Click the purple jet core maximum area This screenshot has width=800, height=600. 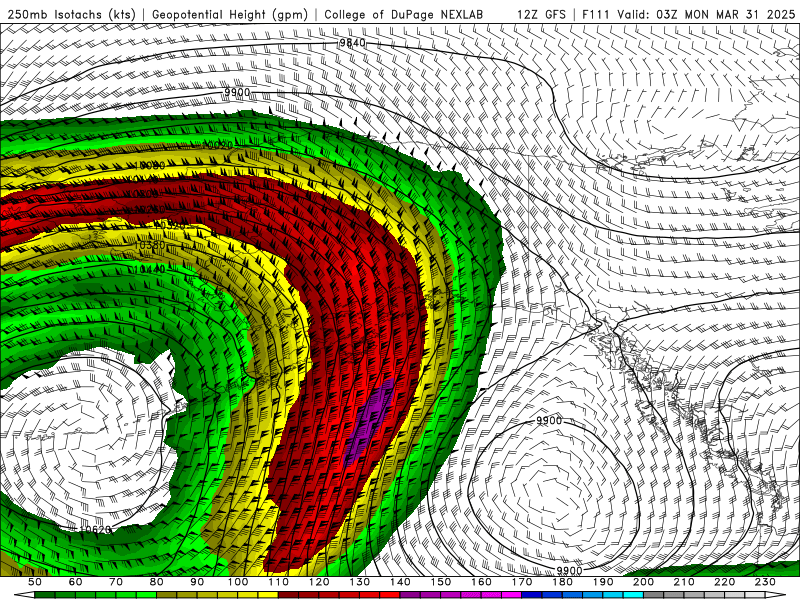click(371, 421)
